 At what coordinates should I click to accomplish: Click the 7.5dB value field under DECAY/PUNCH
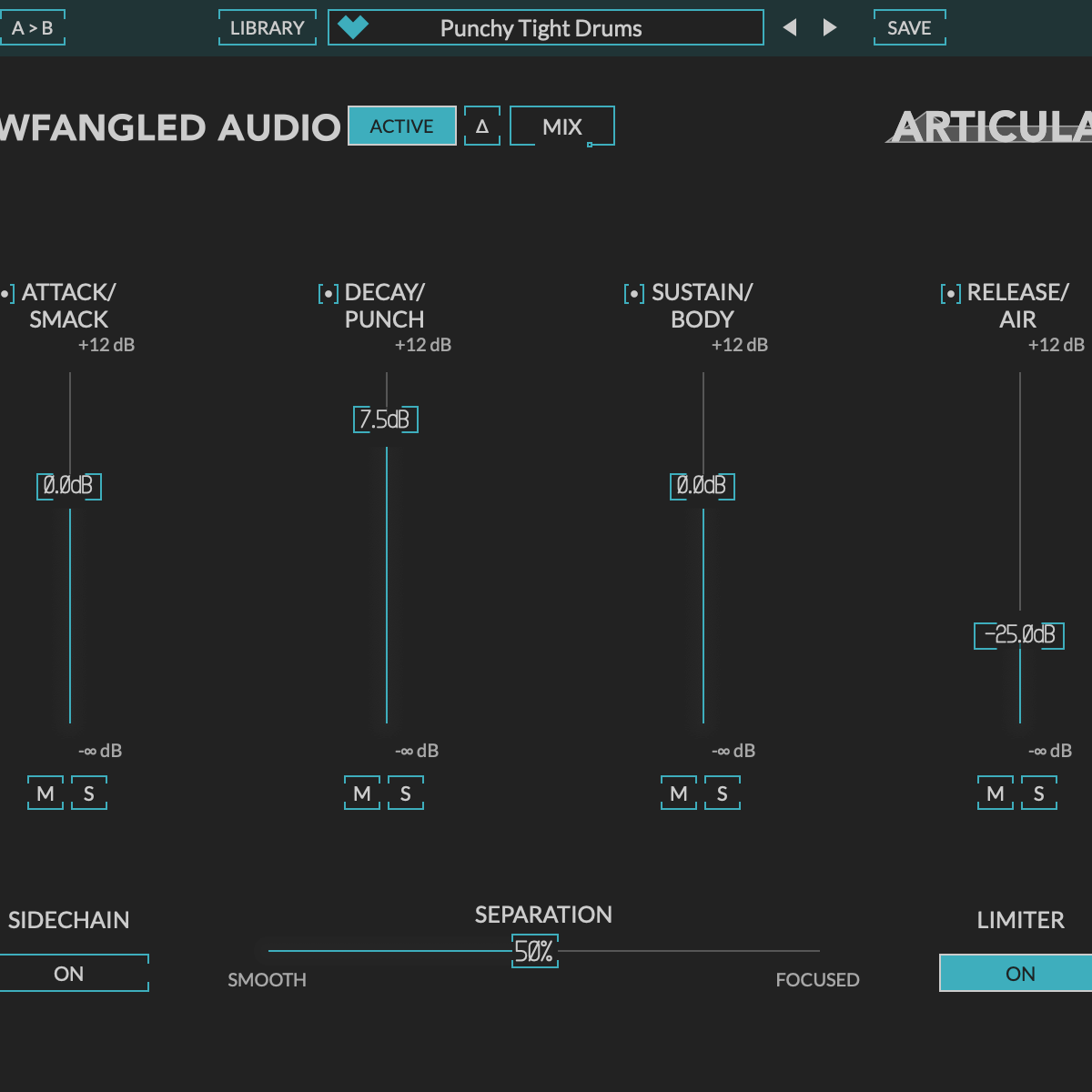click(385, 419)
